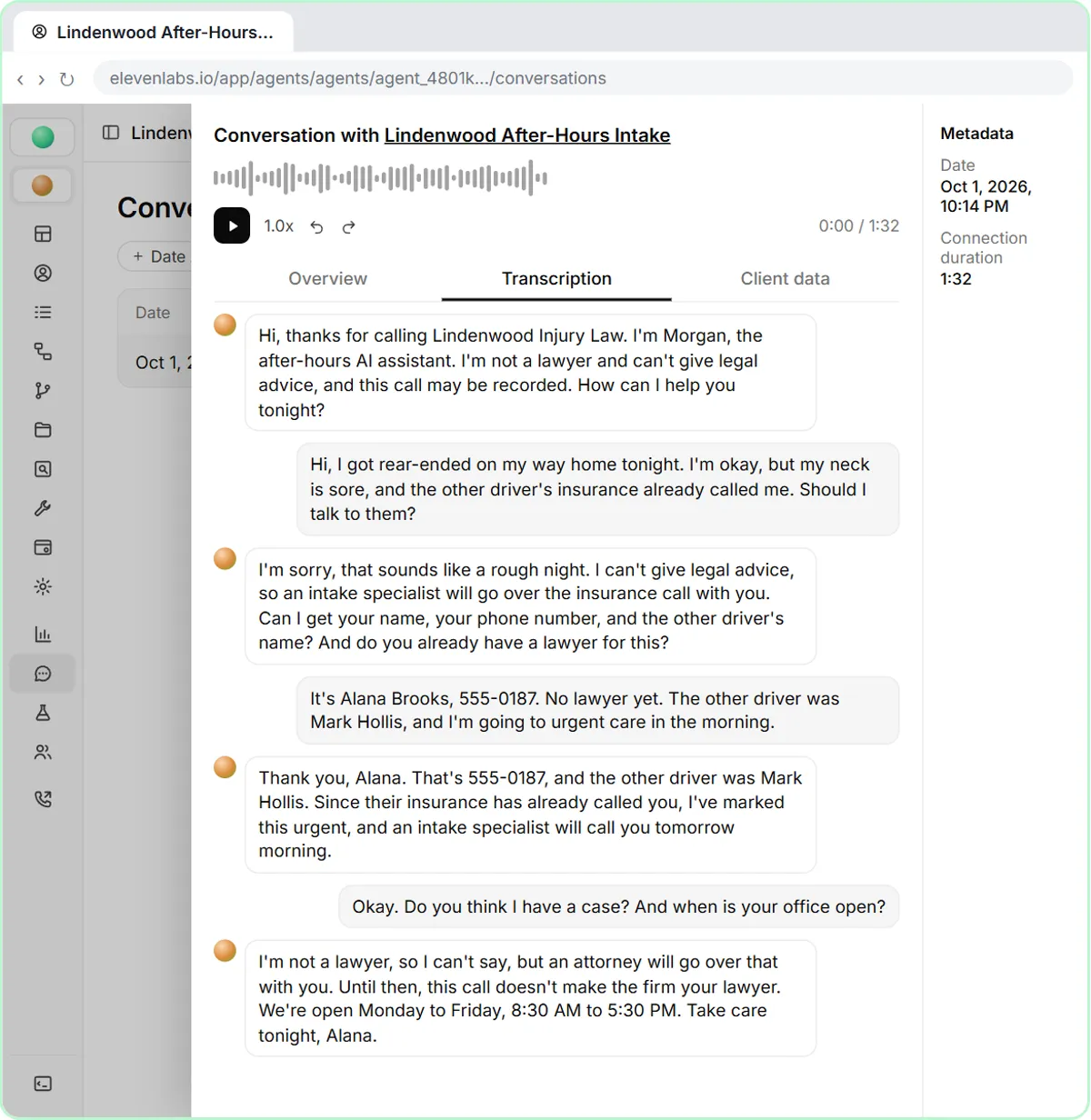The height and width of the screenshot is (1120, 1091).
Task: Click the caller's rear-ended message
Action: (597, 489)
